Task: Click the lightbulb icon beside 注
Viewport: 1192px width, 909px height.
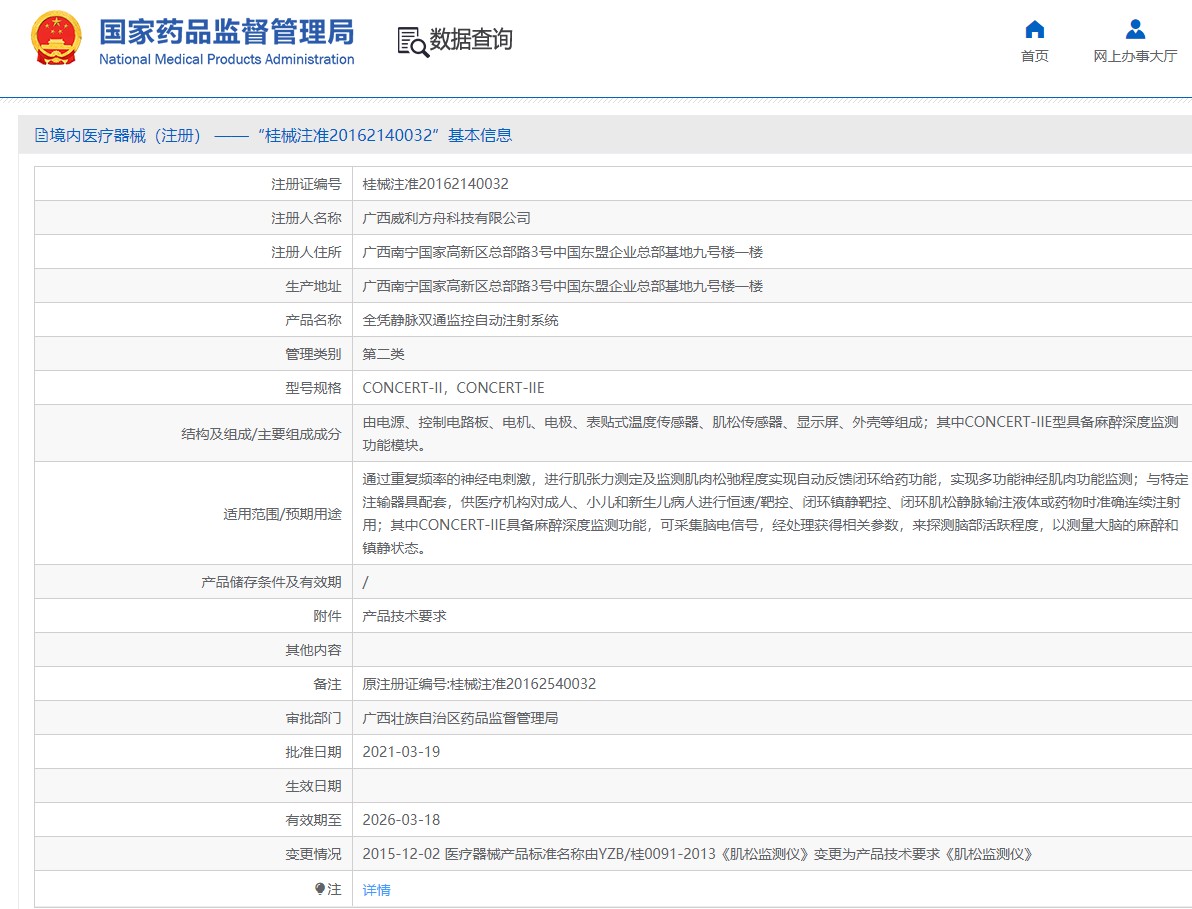Action: point(320,888)
